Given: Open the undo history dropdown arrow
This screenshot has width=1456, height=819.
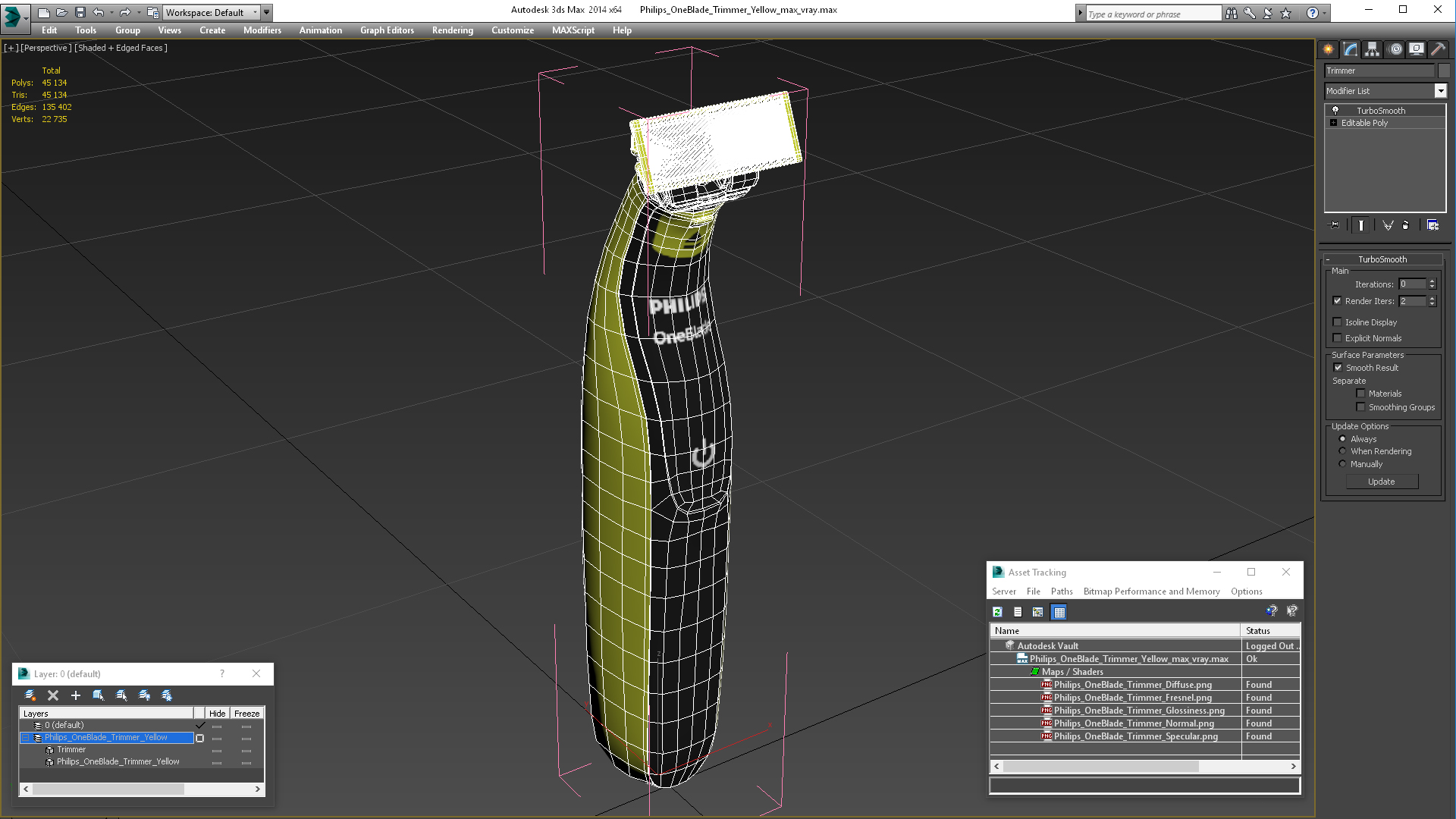Looking at the screenshot, I should pos(111,12).
